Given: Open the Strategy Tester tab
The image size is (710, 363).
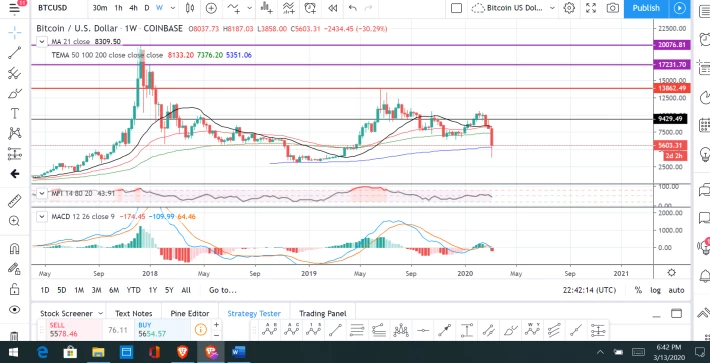Looking at the screenshot, I should (254, 313).
